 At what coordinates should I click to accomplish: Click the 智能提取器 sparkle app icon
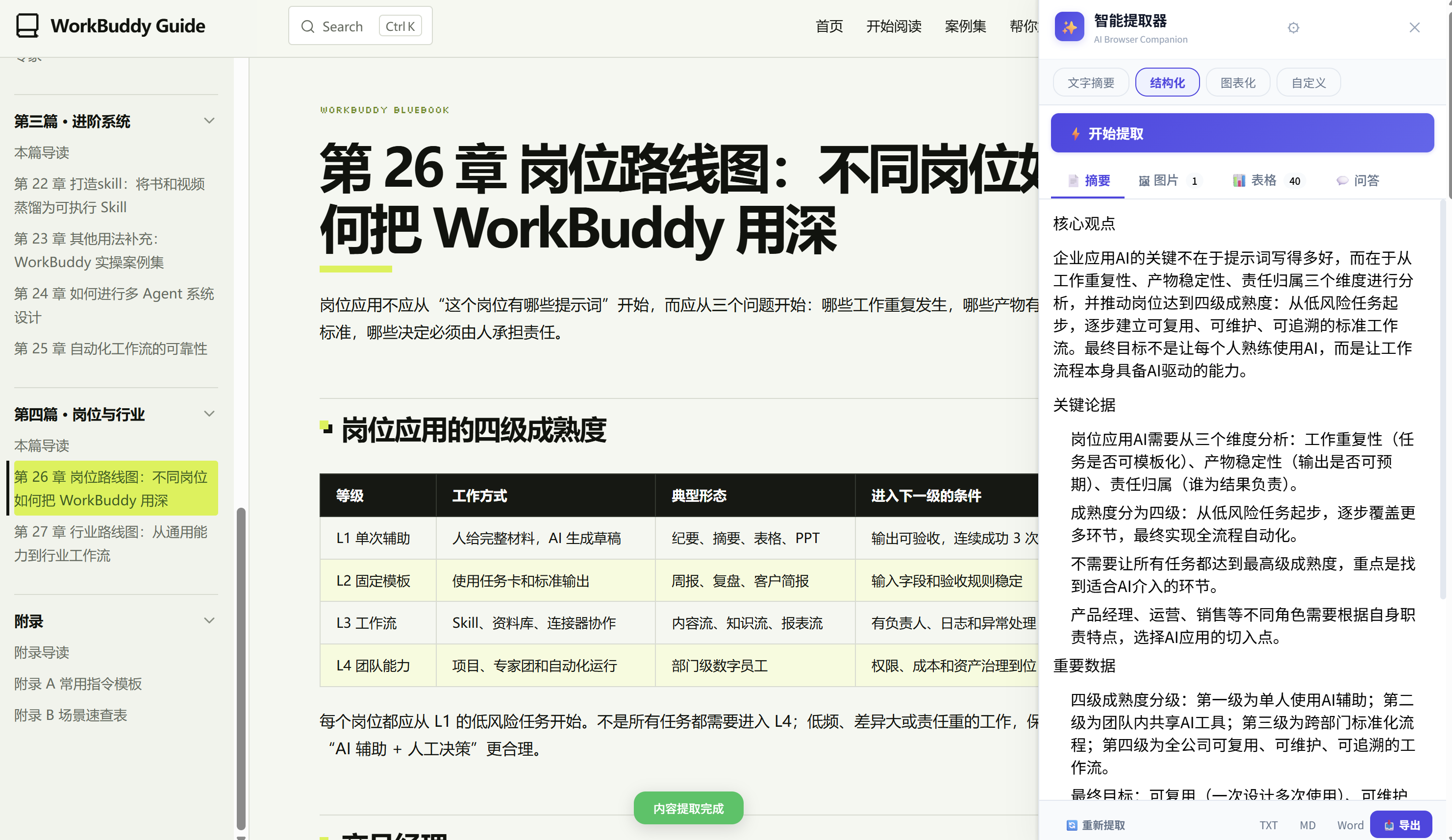[x=1069, y=27]
